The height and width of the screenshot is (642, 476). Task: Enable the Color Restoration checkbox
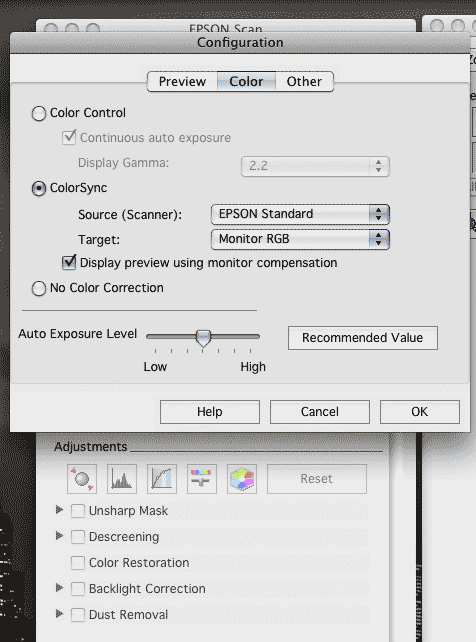(x=78, y=563)
